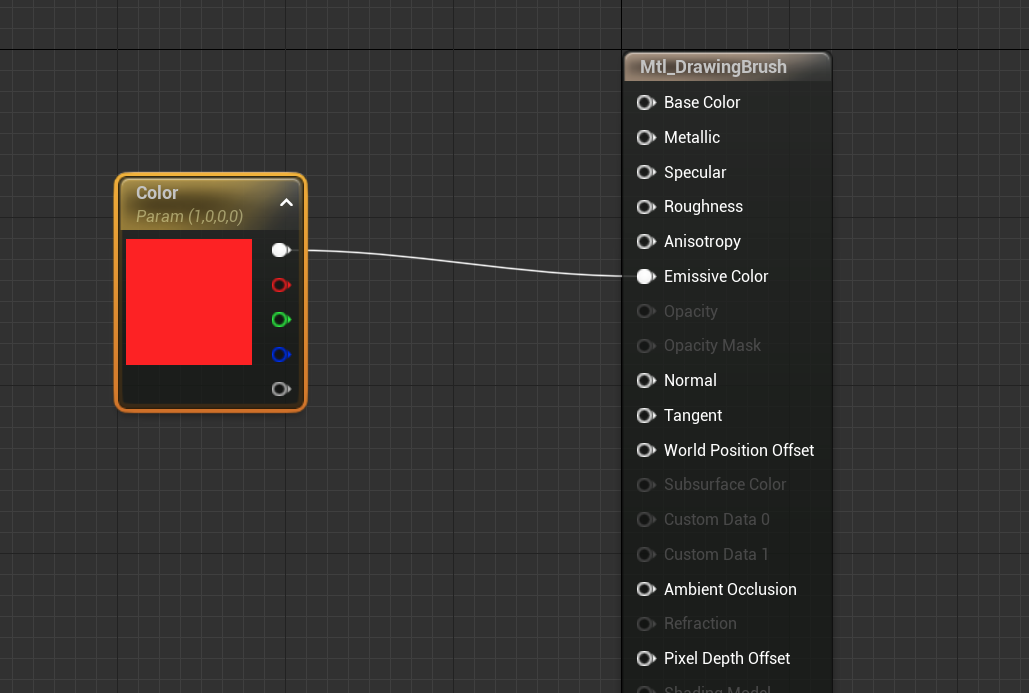Click the Base Color label
This screenshot has width=1029, height=693.
[x=702, y=102]
